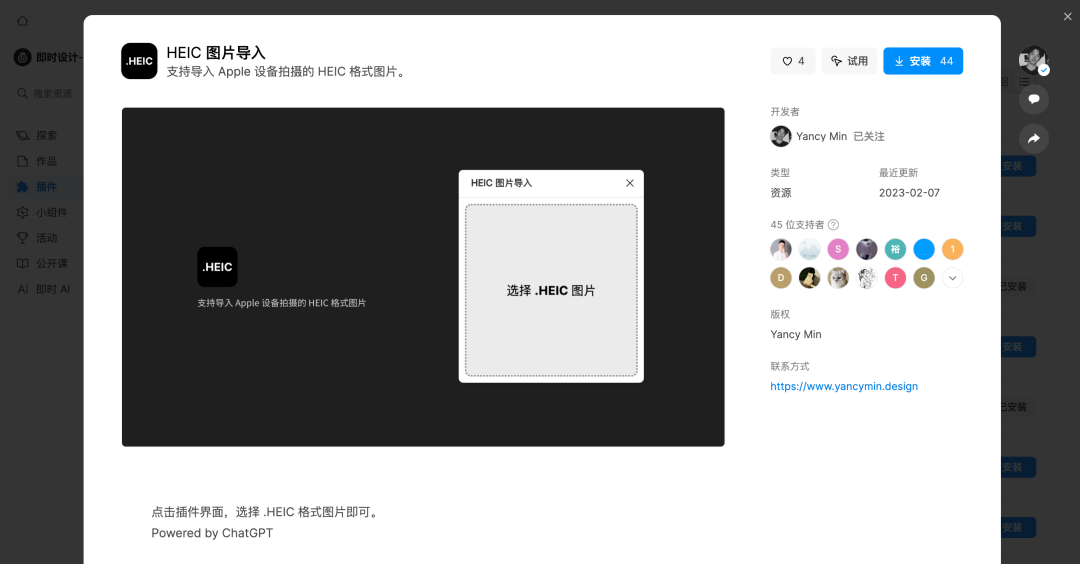Click the Powered by ChatGPT text

(212, 533)
